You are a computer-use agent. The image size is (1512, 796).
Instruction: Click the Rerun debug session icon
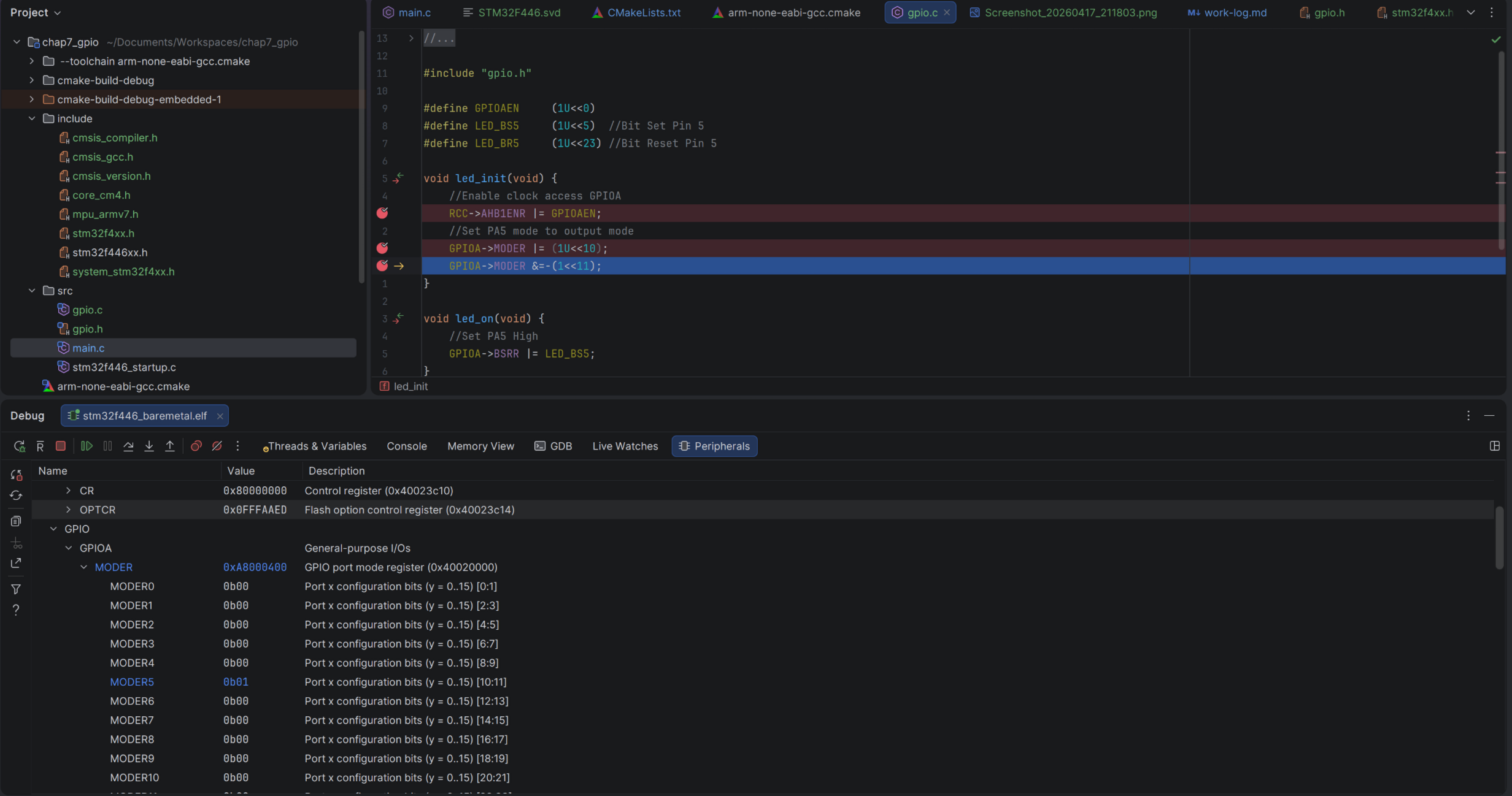19,446
